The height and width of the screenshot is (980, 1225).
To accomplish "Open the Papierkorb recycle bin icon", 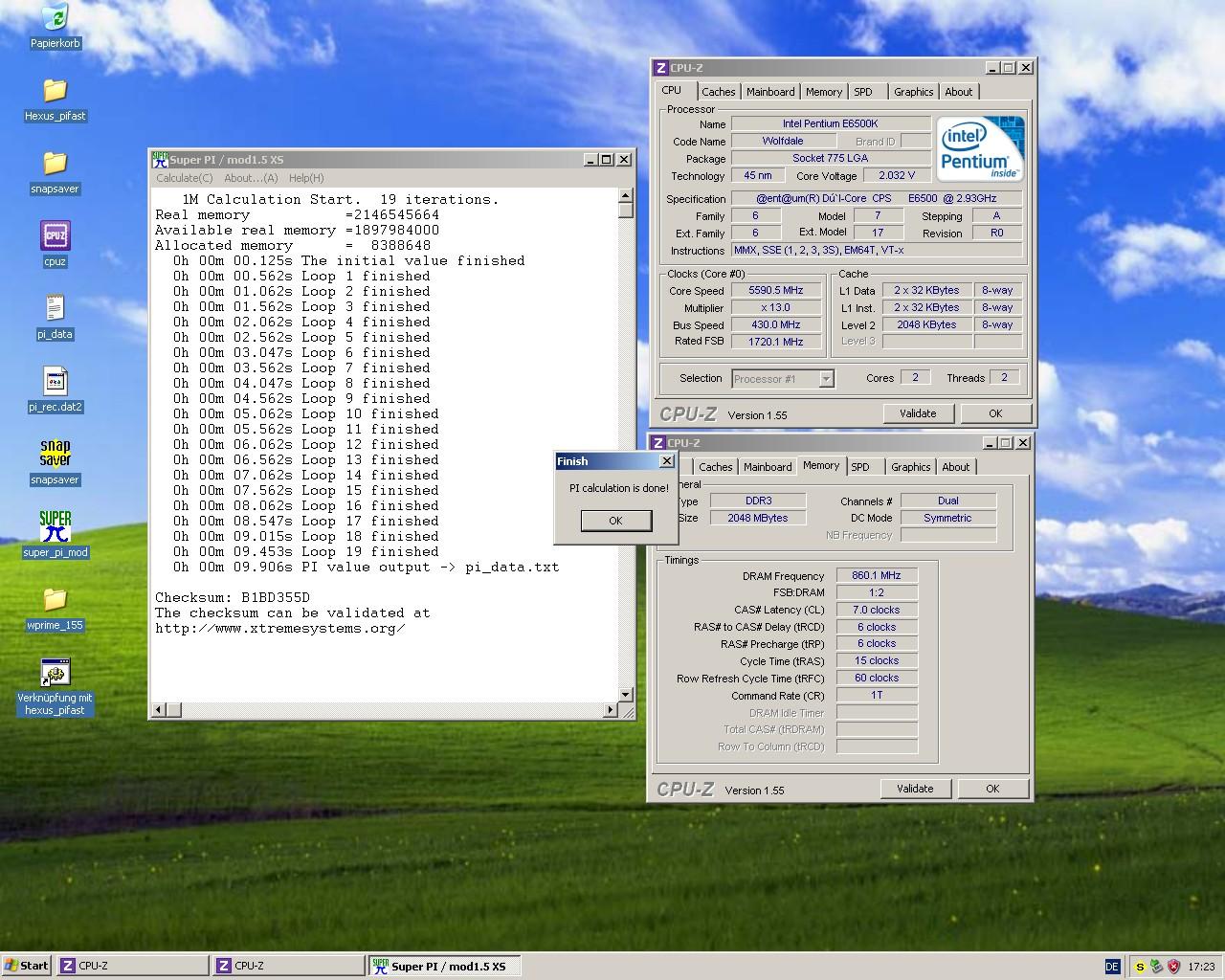I will (x=56, y=26).
